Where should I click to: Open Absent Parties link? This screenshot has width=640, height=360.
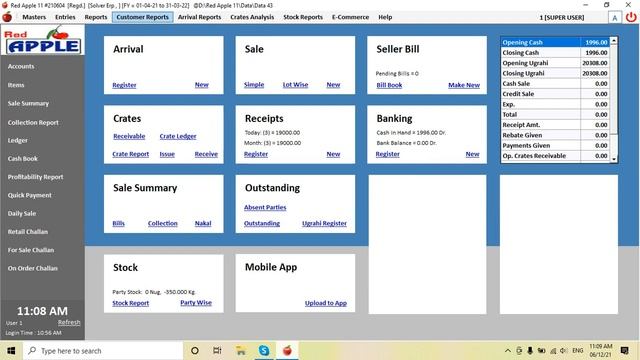coord(265,207)
